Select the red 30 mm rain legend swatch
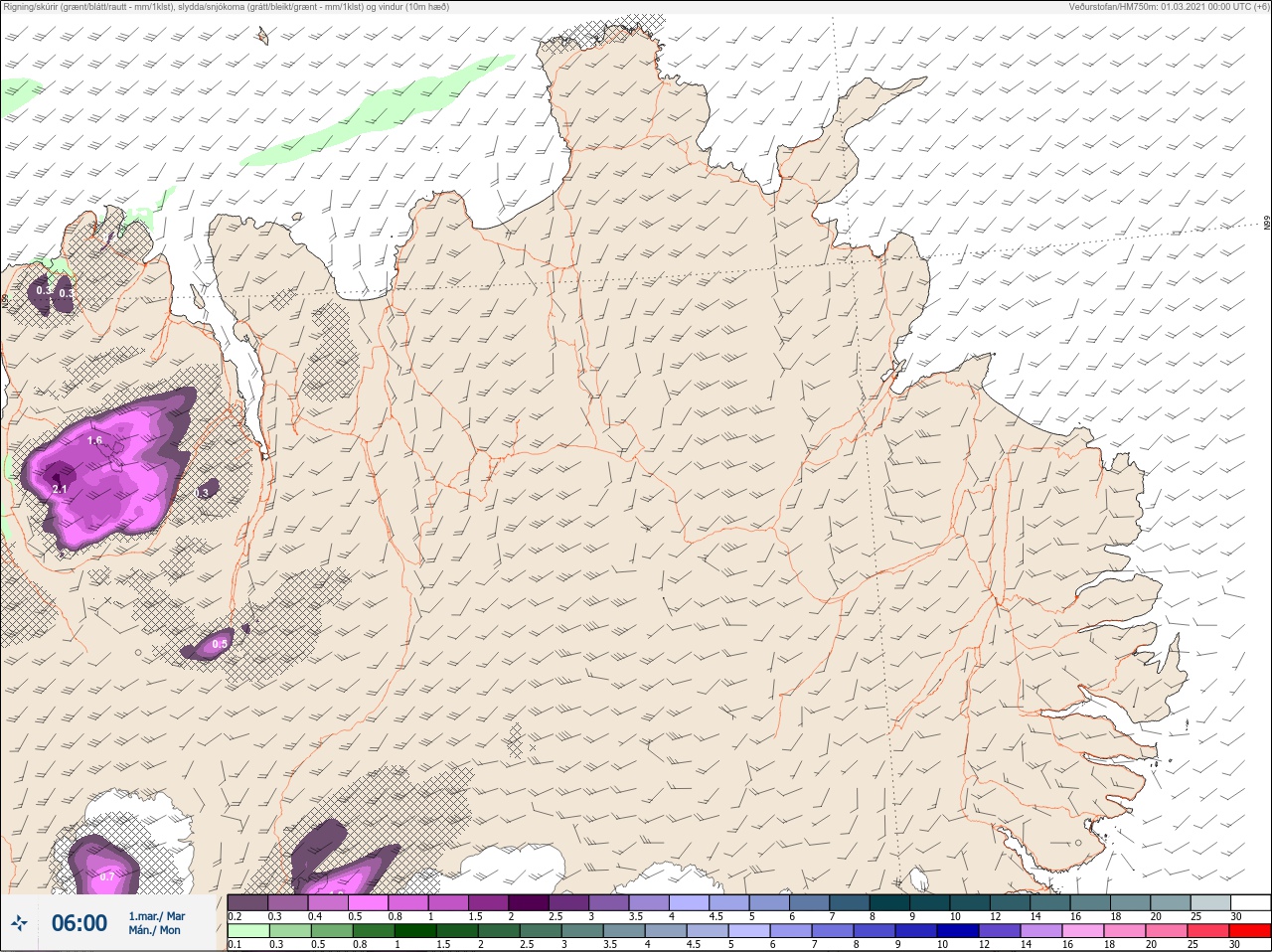This screenshot has width=1272, height=952. [x=1250, y=931]
